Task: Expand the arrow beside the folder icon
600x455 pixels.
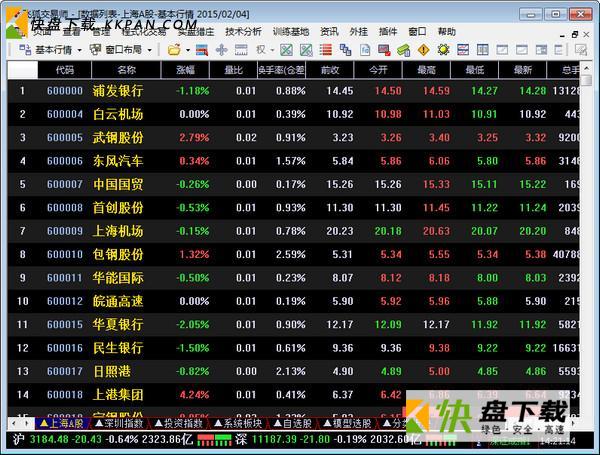Action: tap(188, 50)
